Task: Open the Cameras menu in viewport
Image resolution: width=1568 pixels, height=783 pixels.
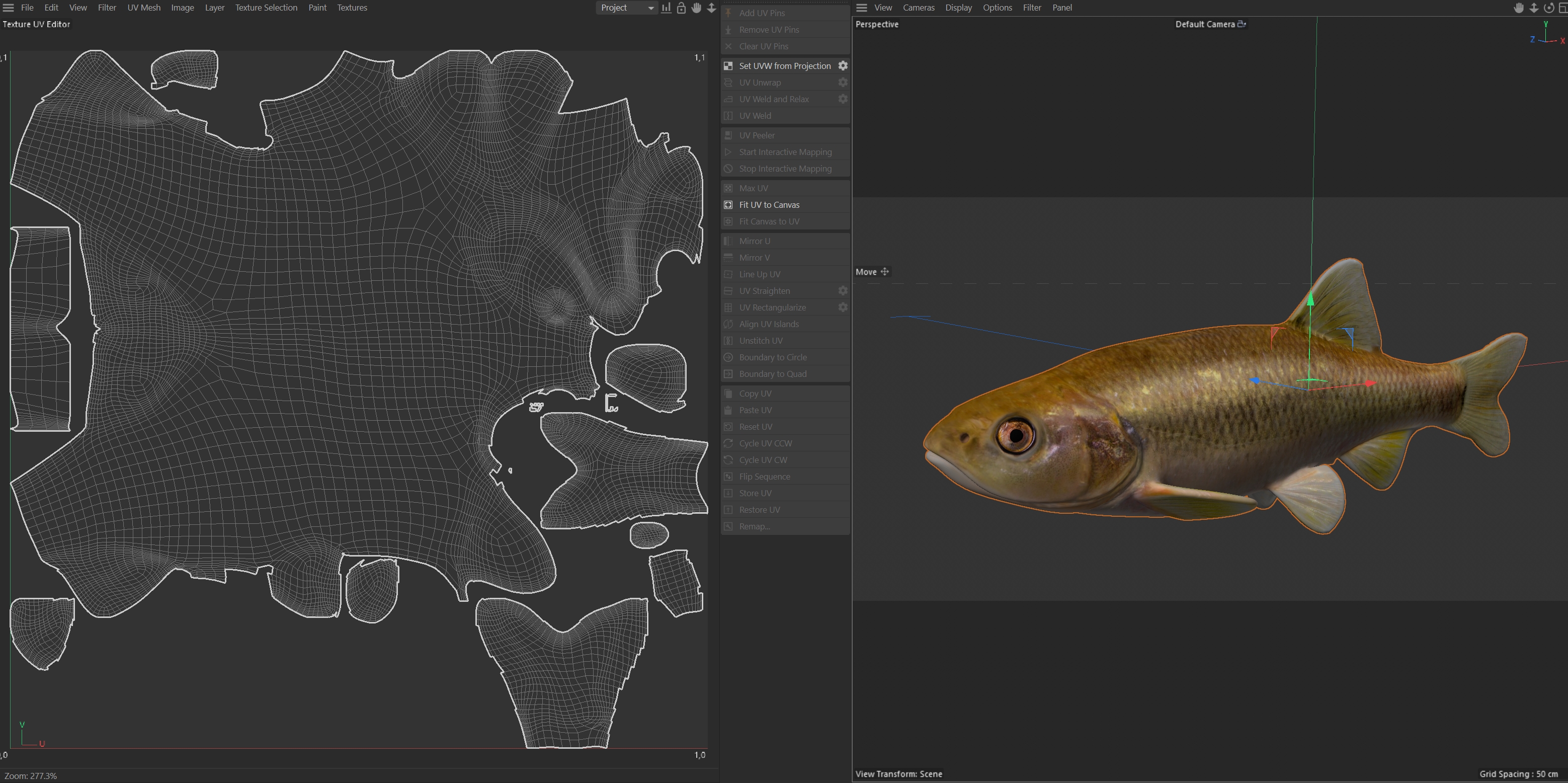Action: coord(918,8)
